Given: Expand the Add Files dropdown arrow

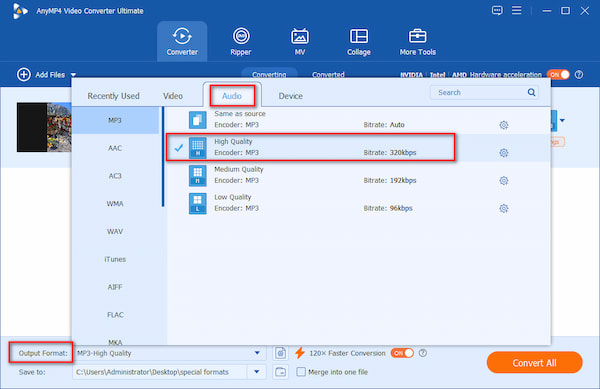Looking at the screenshot, I should 73,75.
